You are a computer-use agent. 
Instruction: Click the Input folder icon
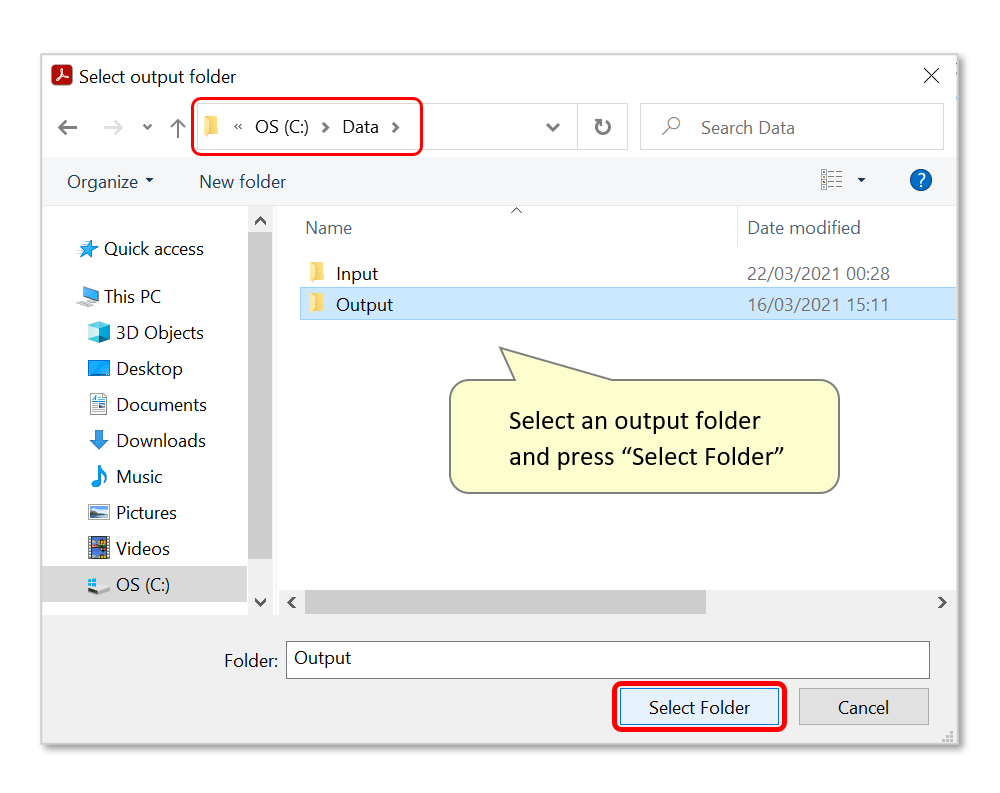pyautogui.click(x=317, y=272)
